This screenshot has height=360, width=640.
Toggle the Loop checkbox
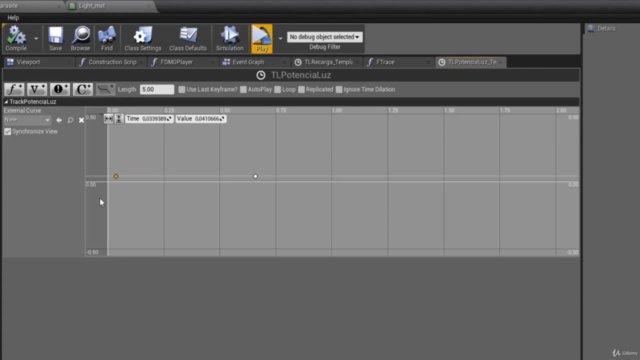(x=278, y=89)
